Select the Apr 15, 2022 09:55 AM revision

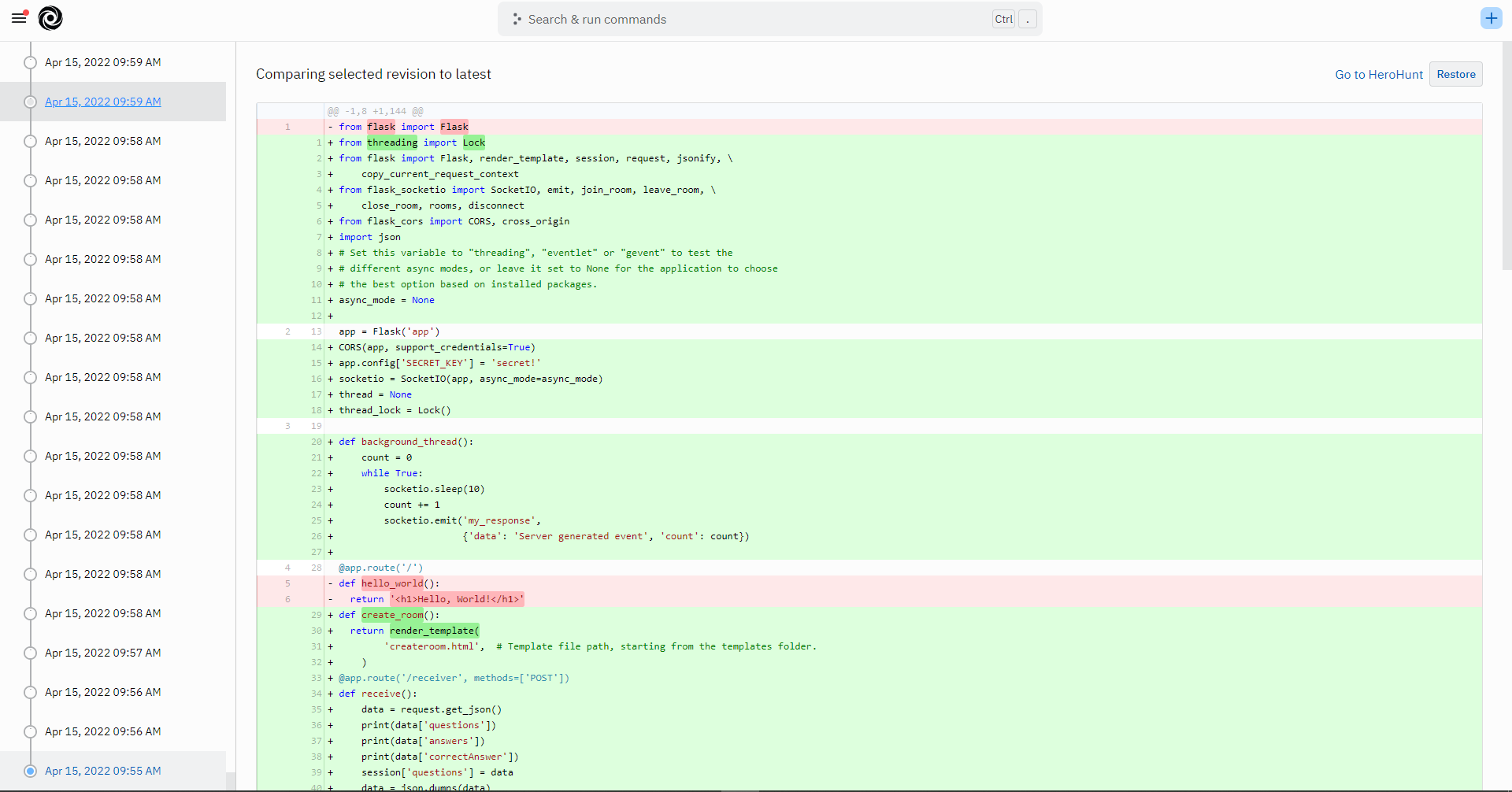tap(102, 771)
